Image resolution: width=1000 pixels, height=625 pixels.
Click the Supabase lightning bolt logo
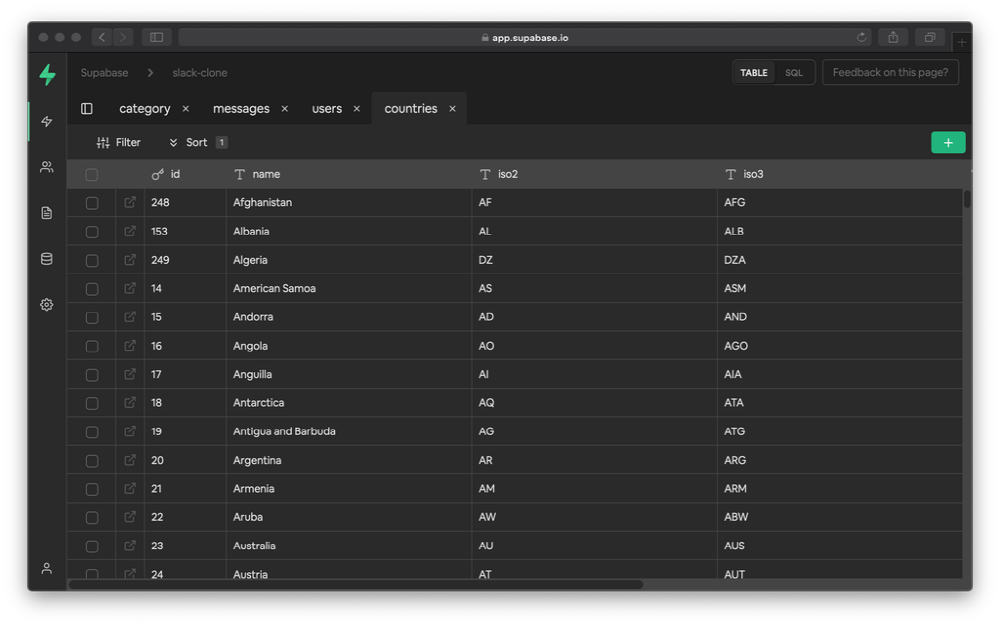point(47,75)
